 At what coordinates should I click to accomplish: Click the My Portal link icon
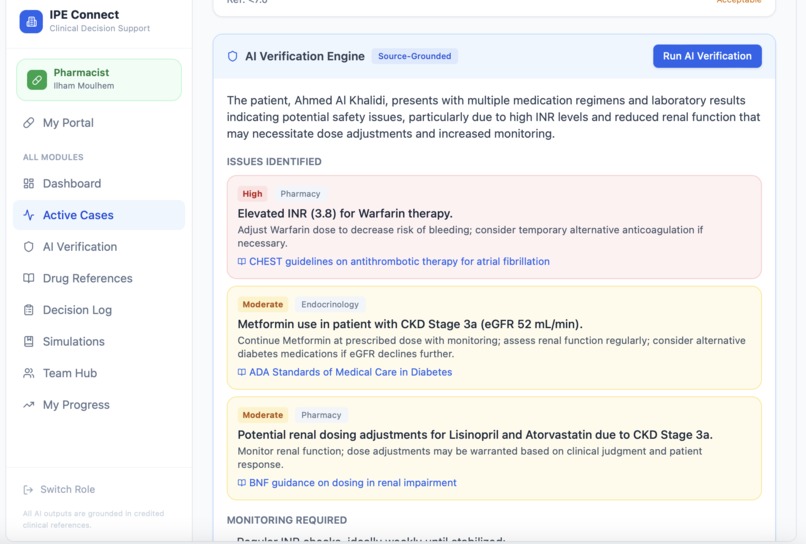[x=29, y=122]
